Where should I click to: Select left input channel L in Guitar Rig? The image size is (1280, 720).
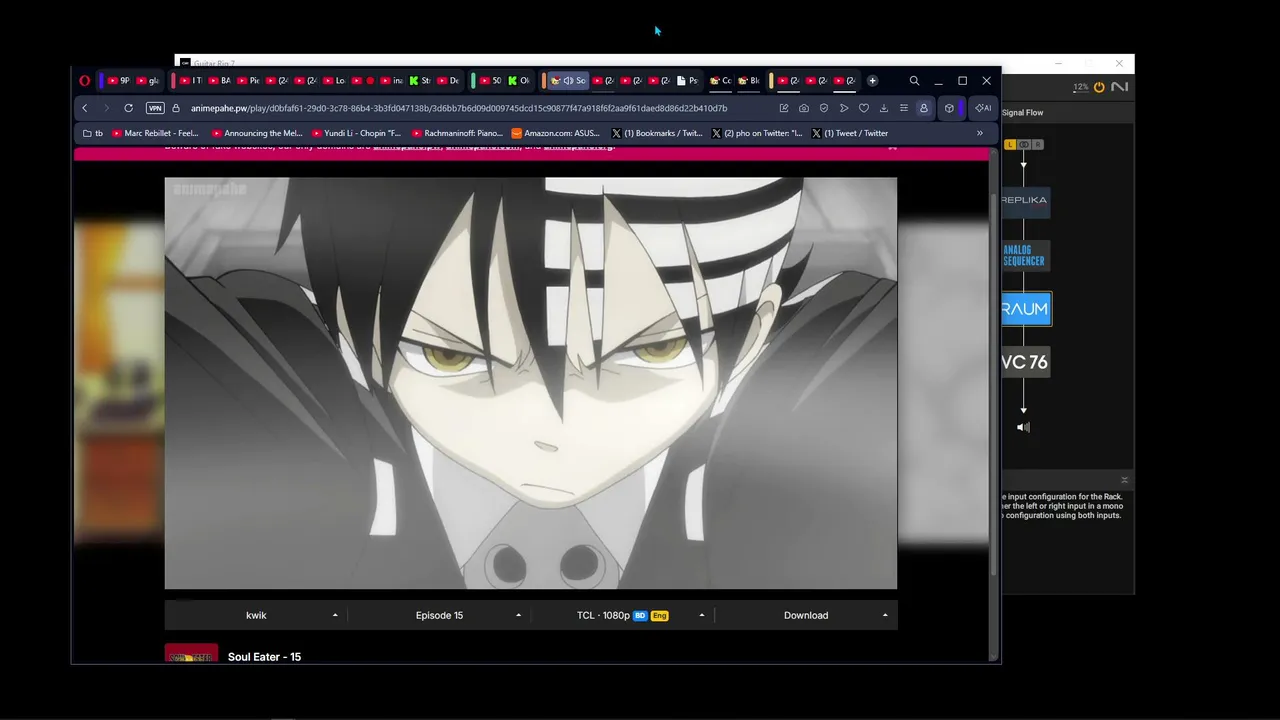(x=1010, y=145)
